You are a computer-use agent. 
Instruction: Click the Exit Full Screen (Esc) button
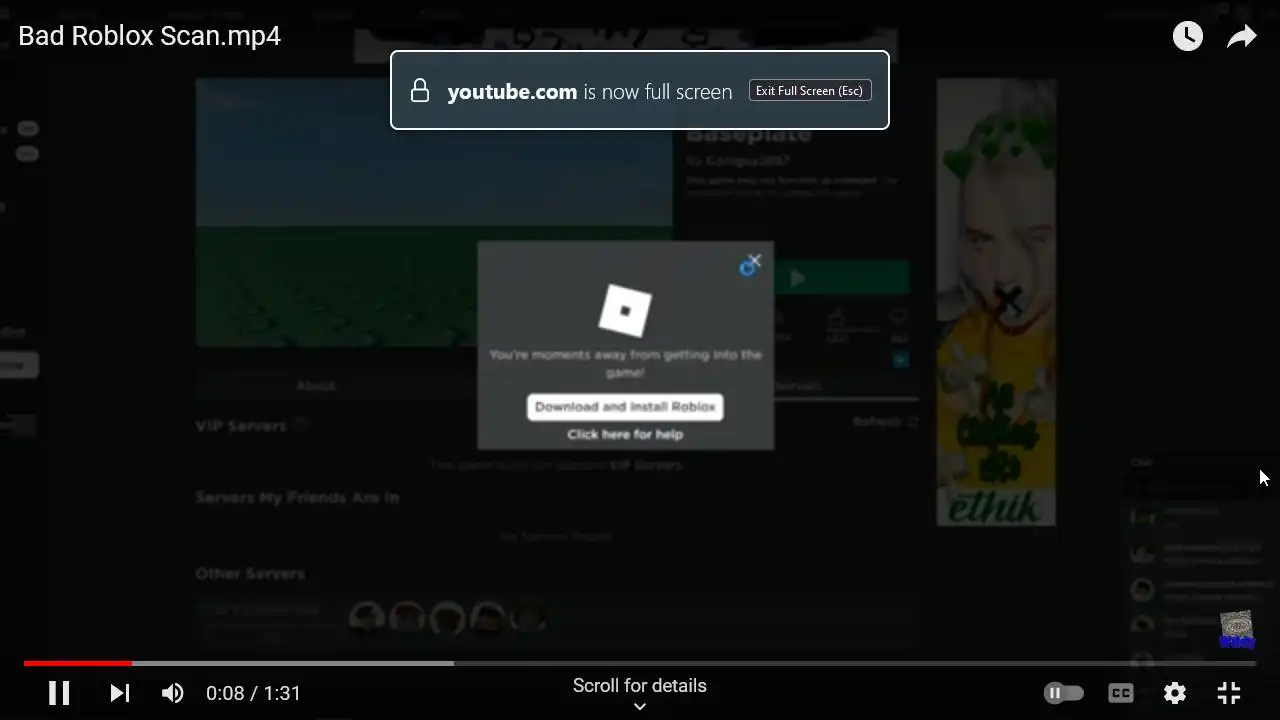[810, 91]
